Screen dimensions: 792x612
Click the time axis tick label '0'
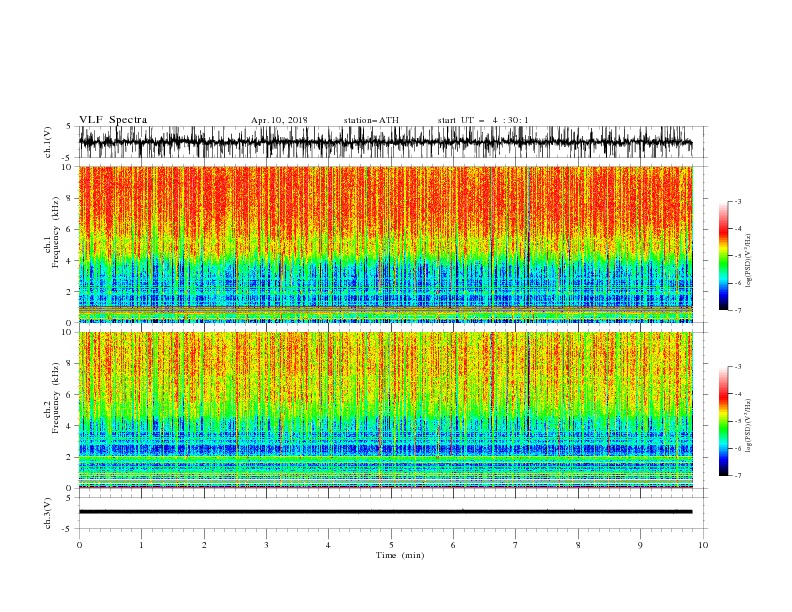point(79,545)
